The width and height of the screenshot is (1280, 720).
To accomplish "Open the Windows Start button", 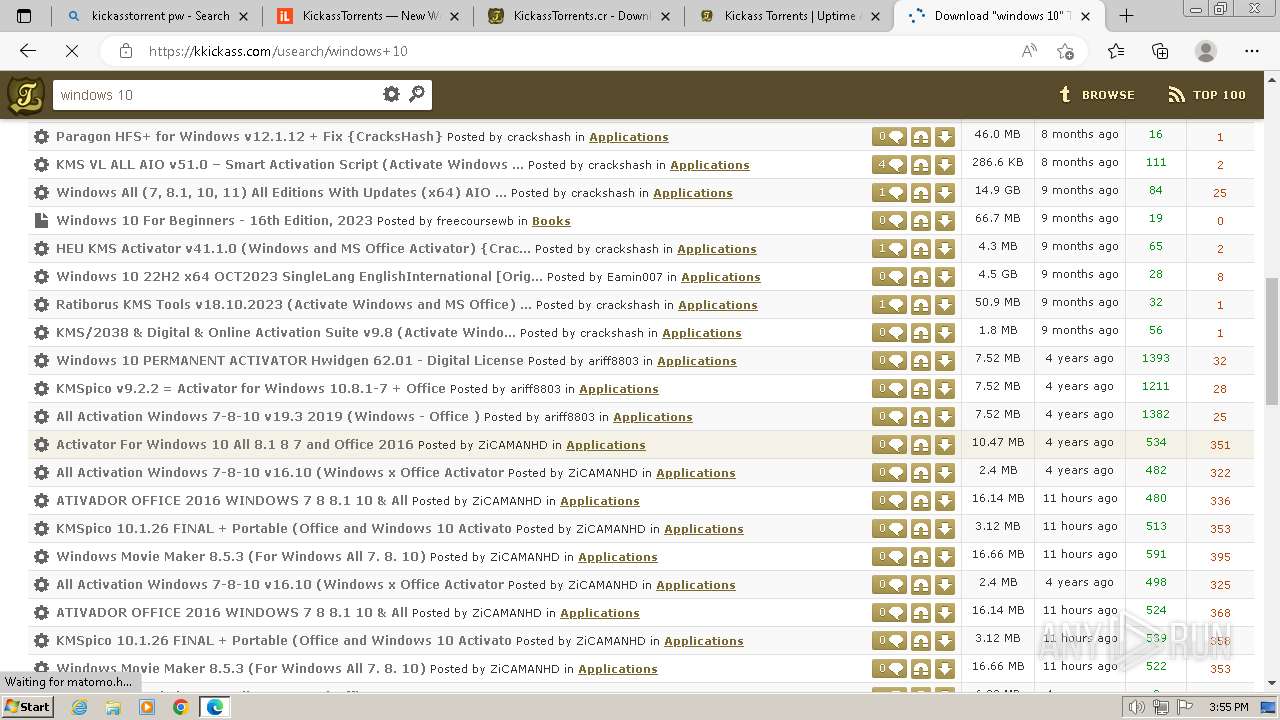I will (28, 706).
